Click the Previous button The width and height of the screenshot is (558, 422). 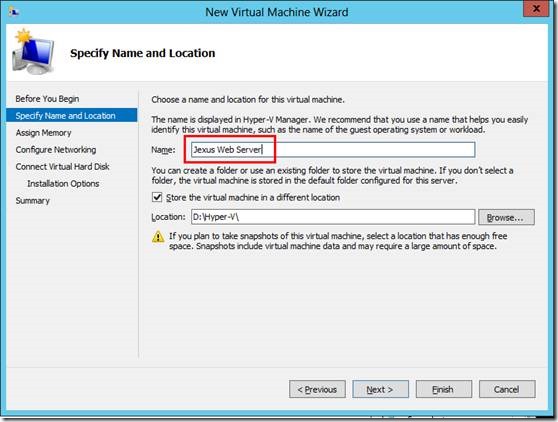[x=317, y=389]
